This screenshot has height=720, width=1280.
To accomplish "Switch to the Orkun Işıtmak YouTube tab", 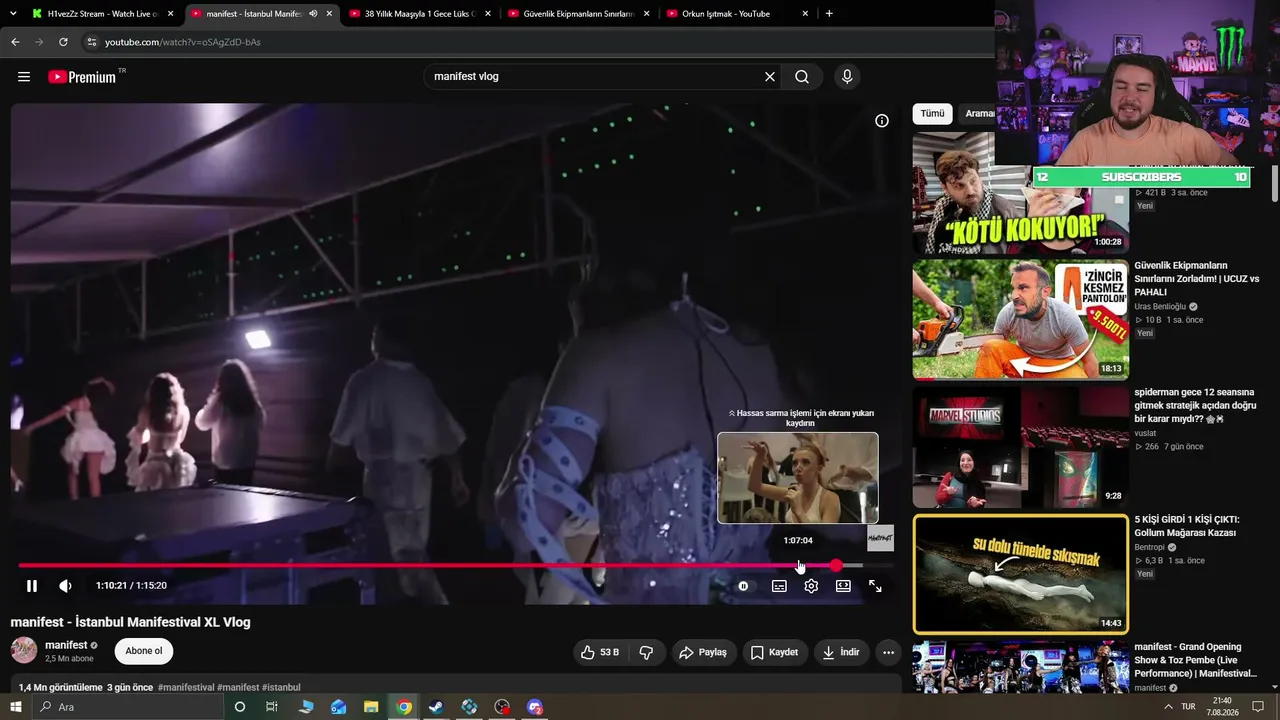I will pos(736,14).
